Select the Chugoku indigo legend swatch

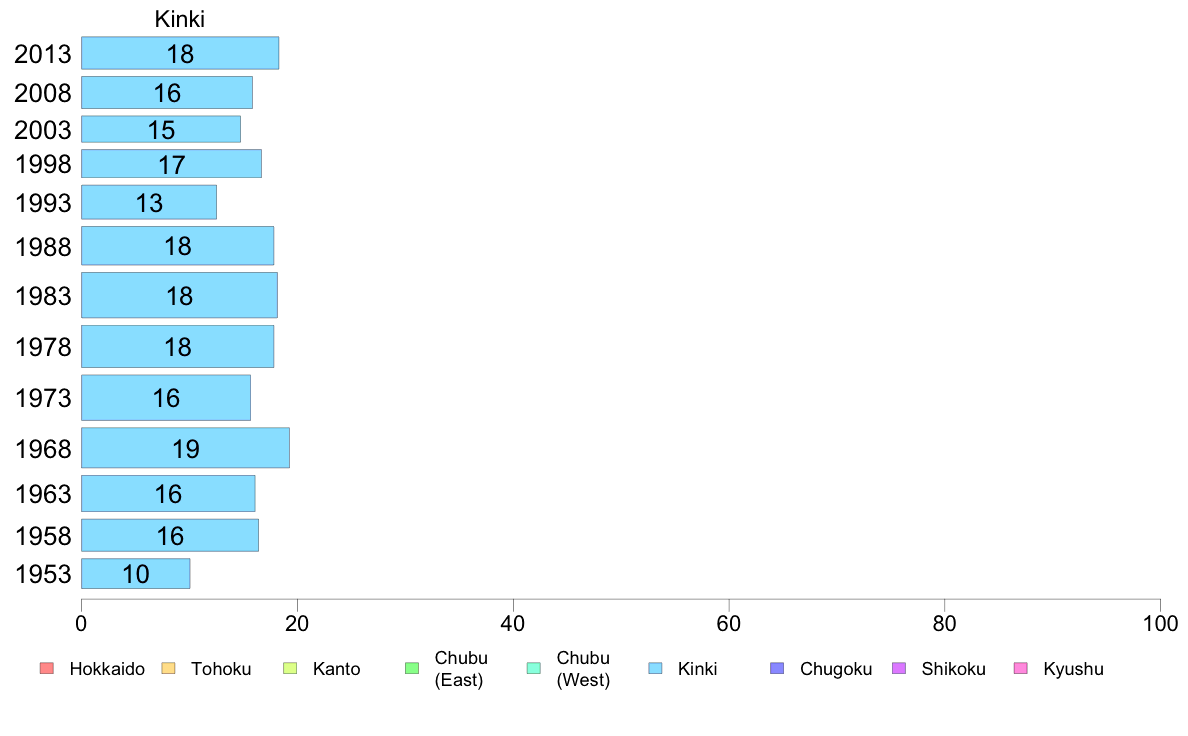click(777, 668)
